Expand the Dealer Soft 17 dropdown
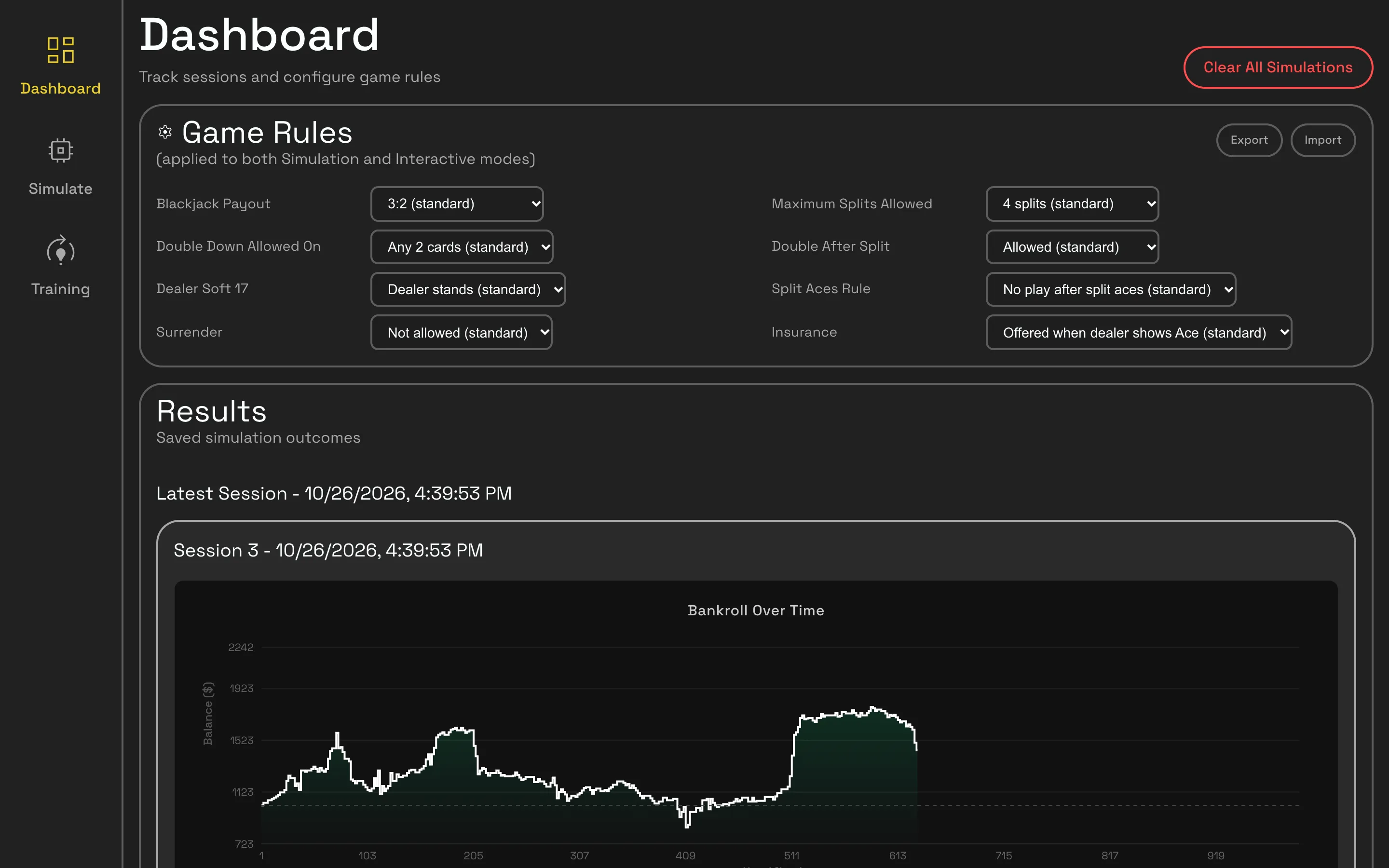Viewport: 1389px width, 868px height. [x=468, y=289]
